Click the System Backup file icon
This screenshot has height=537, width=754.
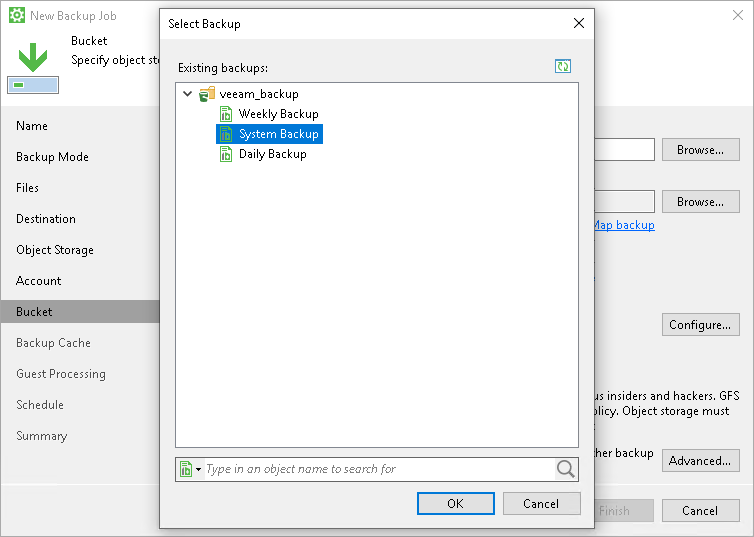pyautogui.click(x=226, y=134)
